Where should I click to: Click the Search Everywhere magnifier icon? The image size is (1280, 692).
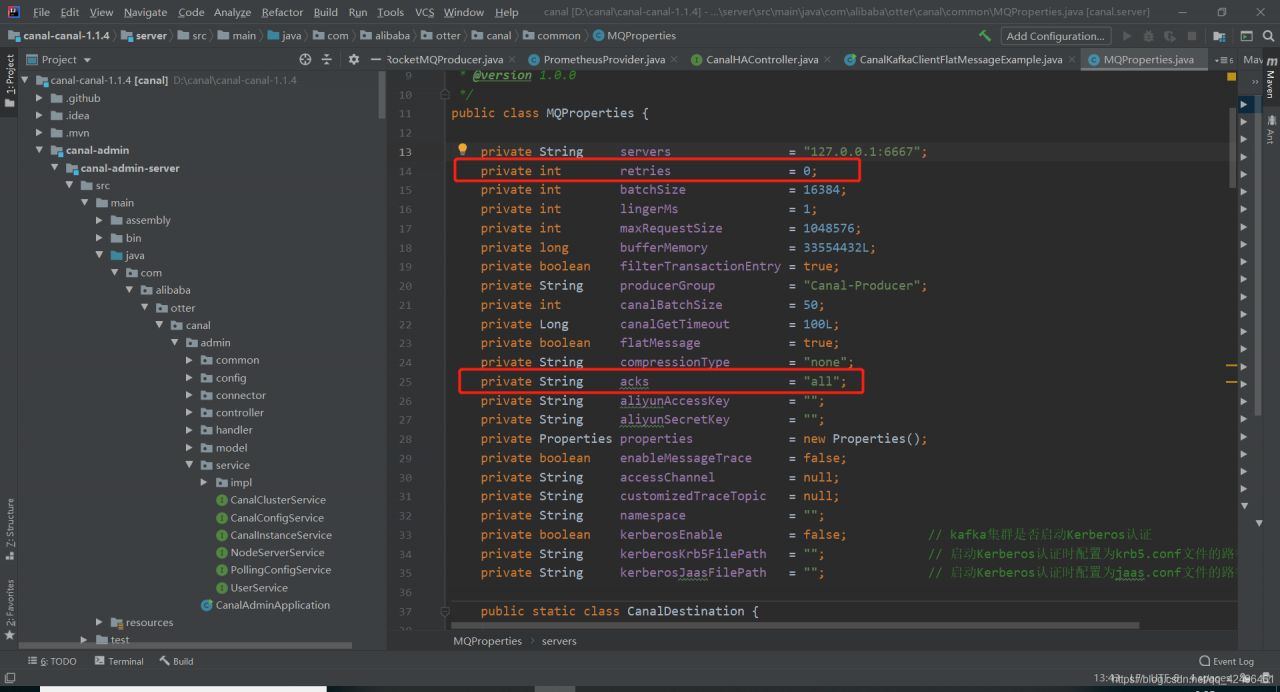coord(1267,36)
